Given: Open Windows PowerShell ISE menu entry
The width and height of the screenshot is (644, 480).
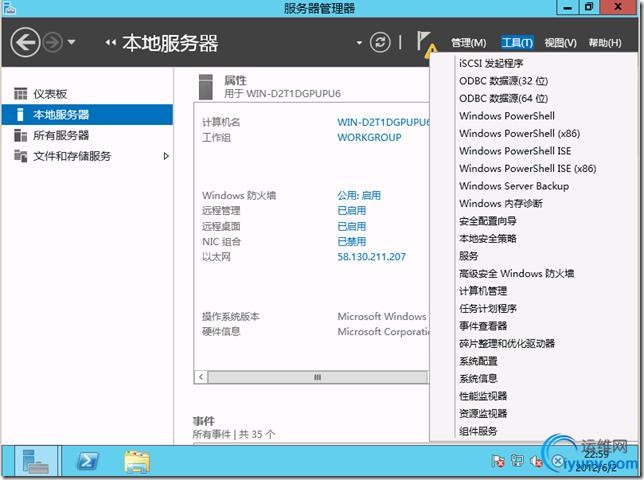Looking at the screenshot, I should [515, 151].
